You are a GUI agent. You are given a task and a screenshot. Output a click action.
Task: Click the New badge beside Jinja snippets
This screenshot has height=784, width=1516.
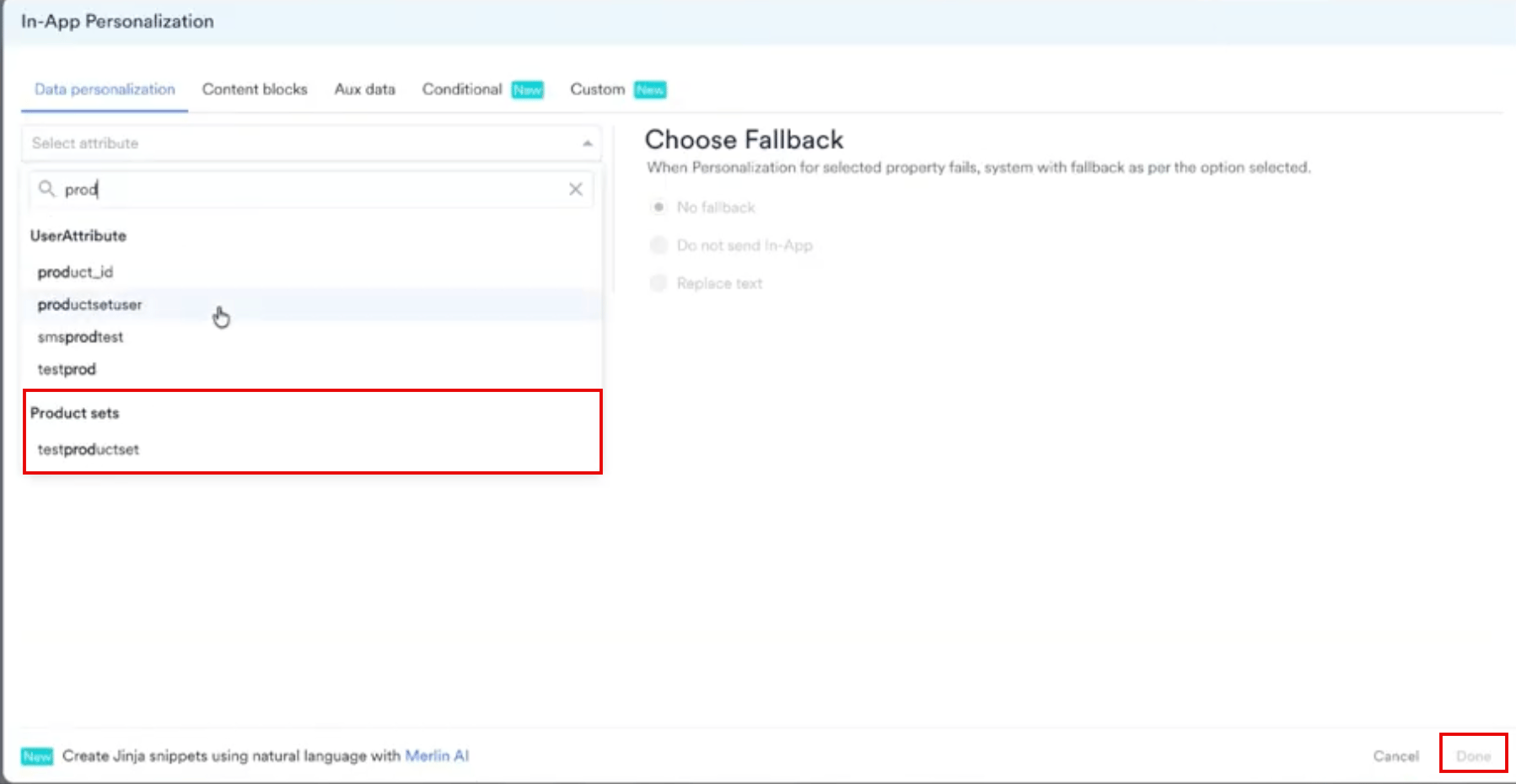coord(37,756)
